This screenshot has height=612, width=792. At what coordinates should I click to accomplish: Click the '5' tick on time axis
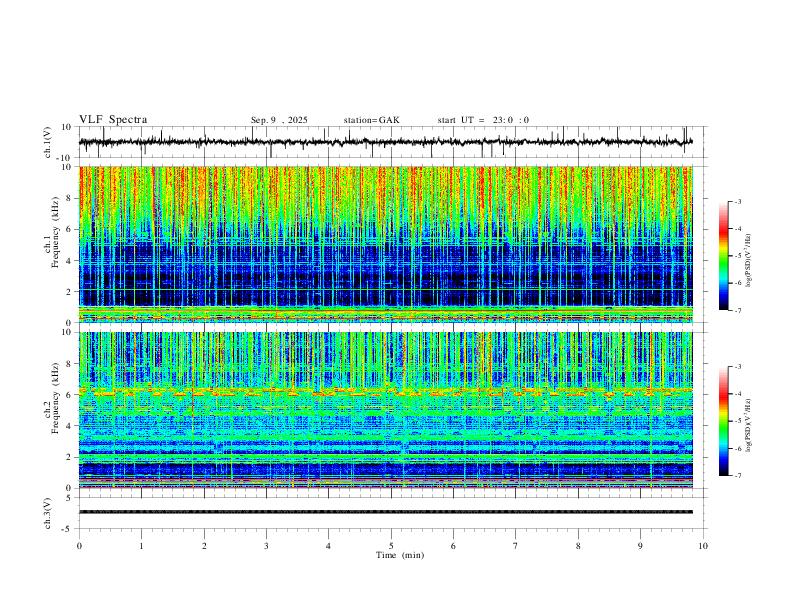pyautogui.click(x=391, y=546)
